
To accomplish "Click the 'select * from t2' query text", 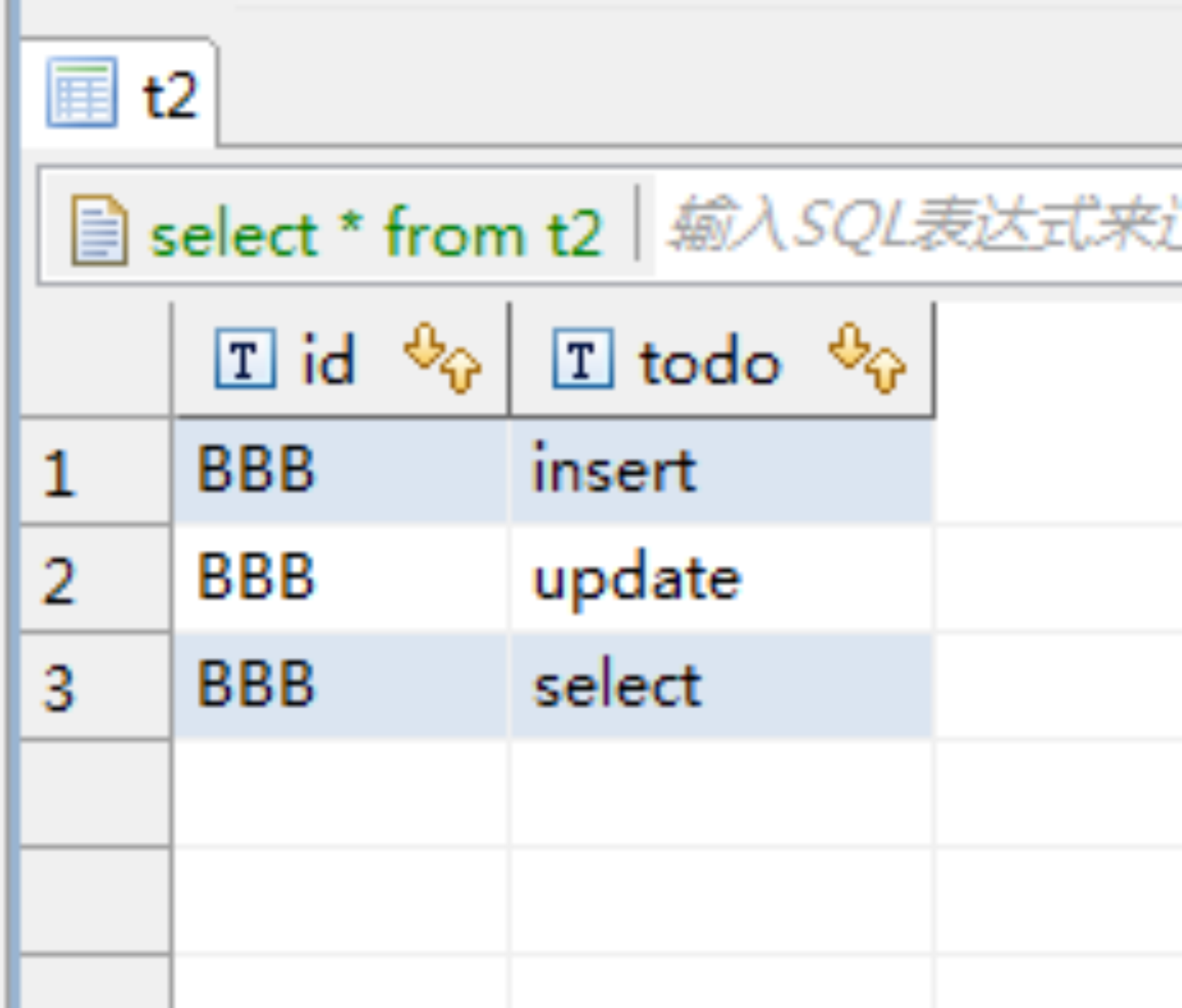I will click(376, 232).
